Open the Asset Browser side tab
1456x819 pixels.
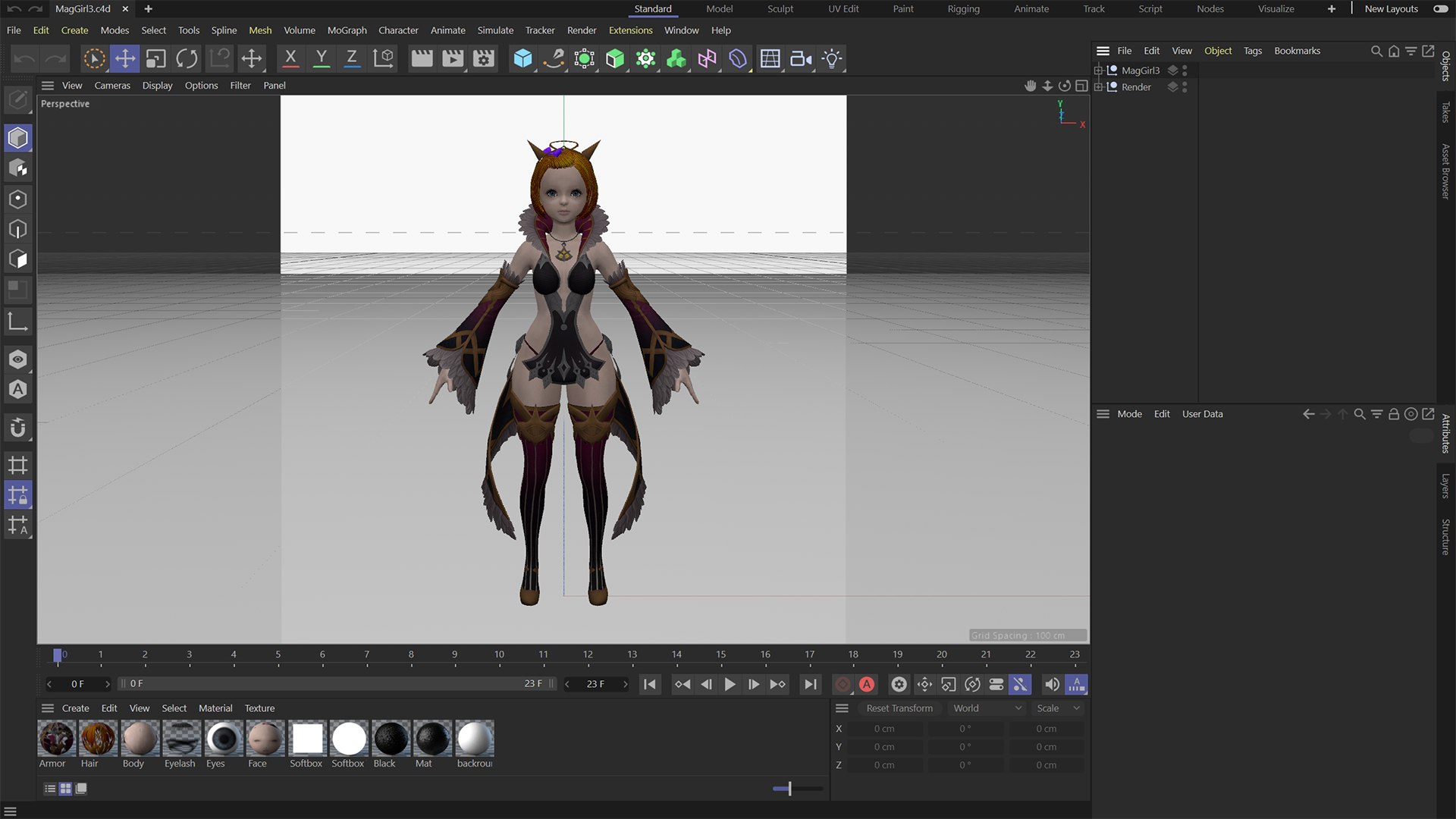pyautogui.click(x=1446, y=171)
